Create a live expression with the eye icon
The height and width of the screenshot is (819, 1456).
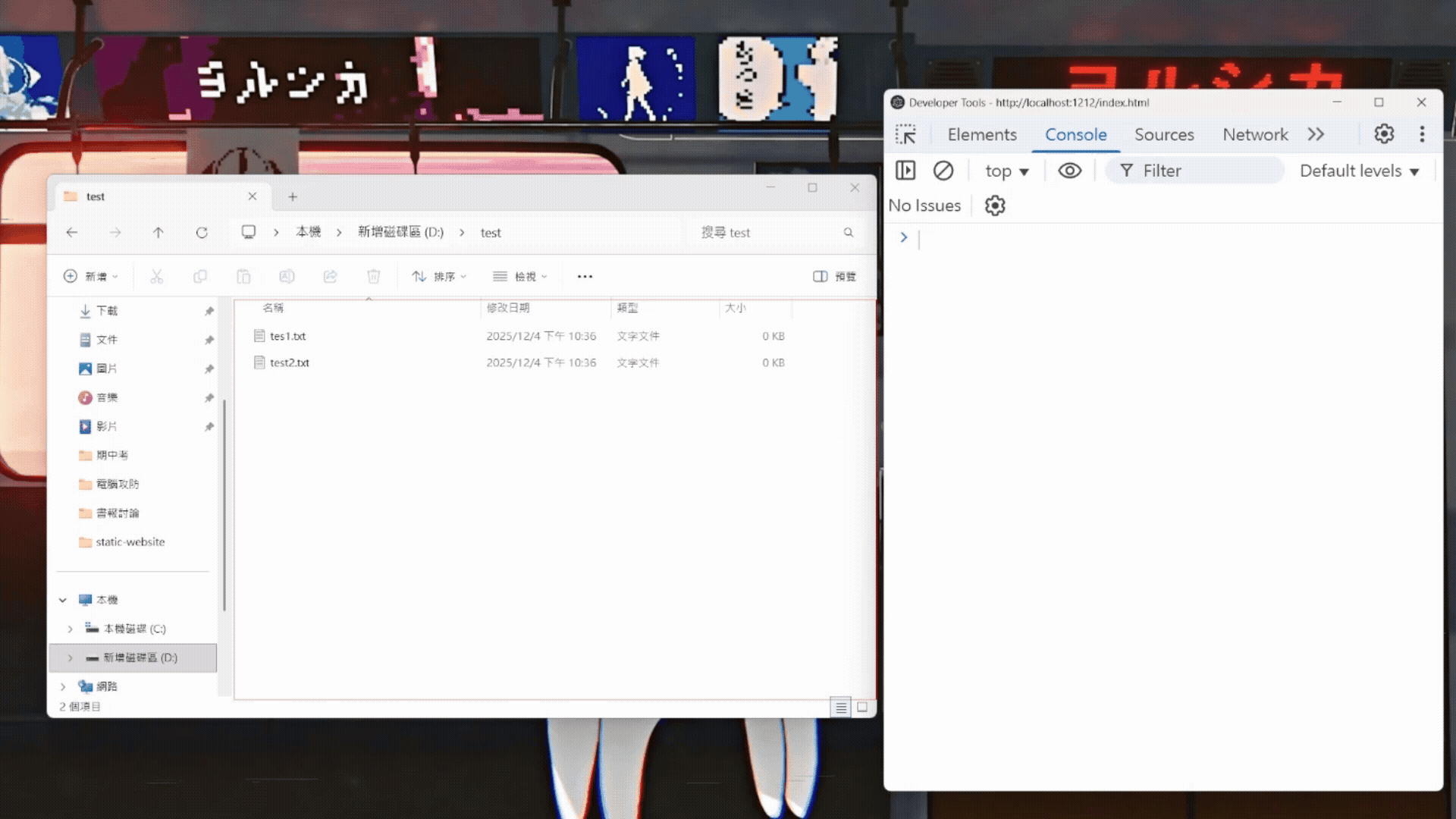click(1070, 171)
